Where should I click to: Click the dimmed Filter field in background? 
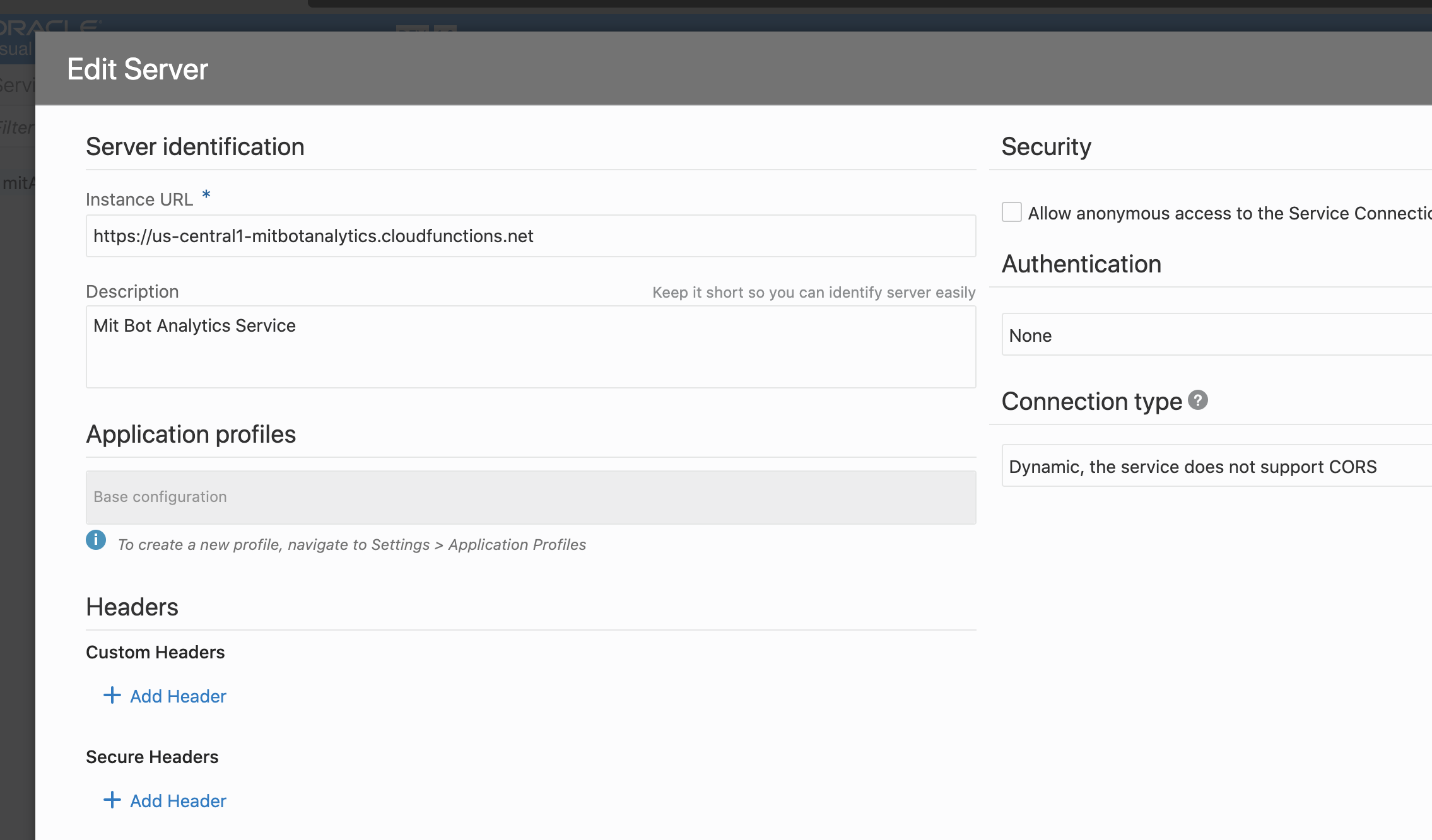tap(17, 128)
